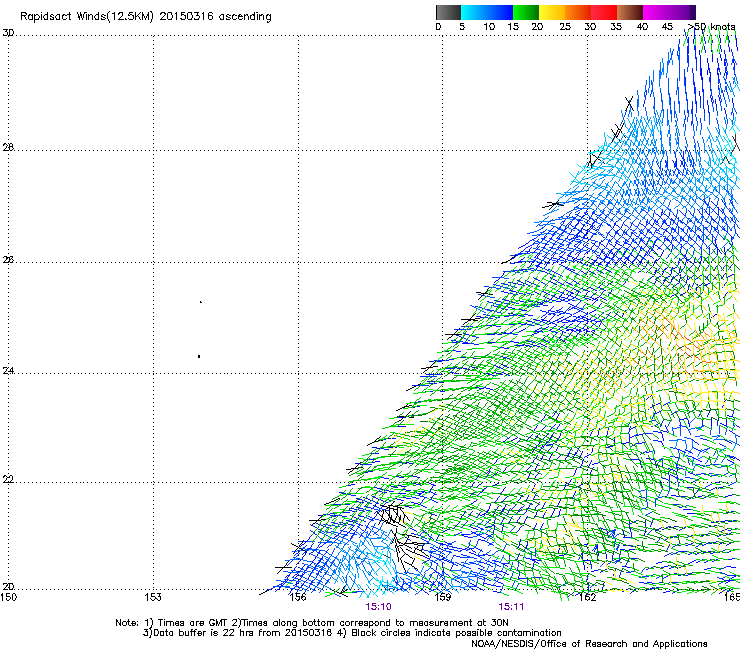This screenshot has height=650, width=740.
Task: Click the "35" label under the color bar
Action: [616, 27]
